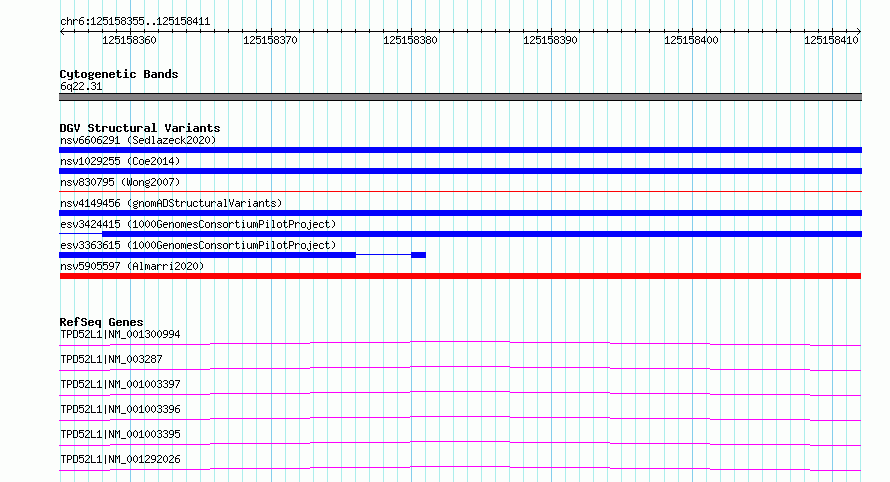The height and width of the screenshot is (482, 890).
Task: Open transcript TPD52L1|NM_001003397
Action: pos(120,384)
